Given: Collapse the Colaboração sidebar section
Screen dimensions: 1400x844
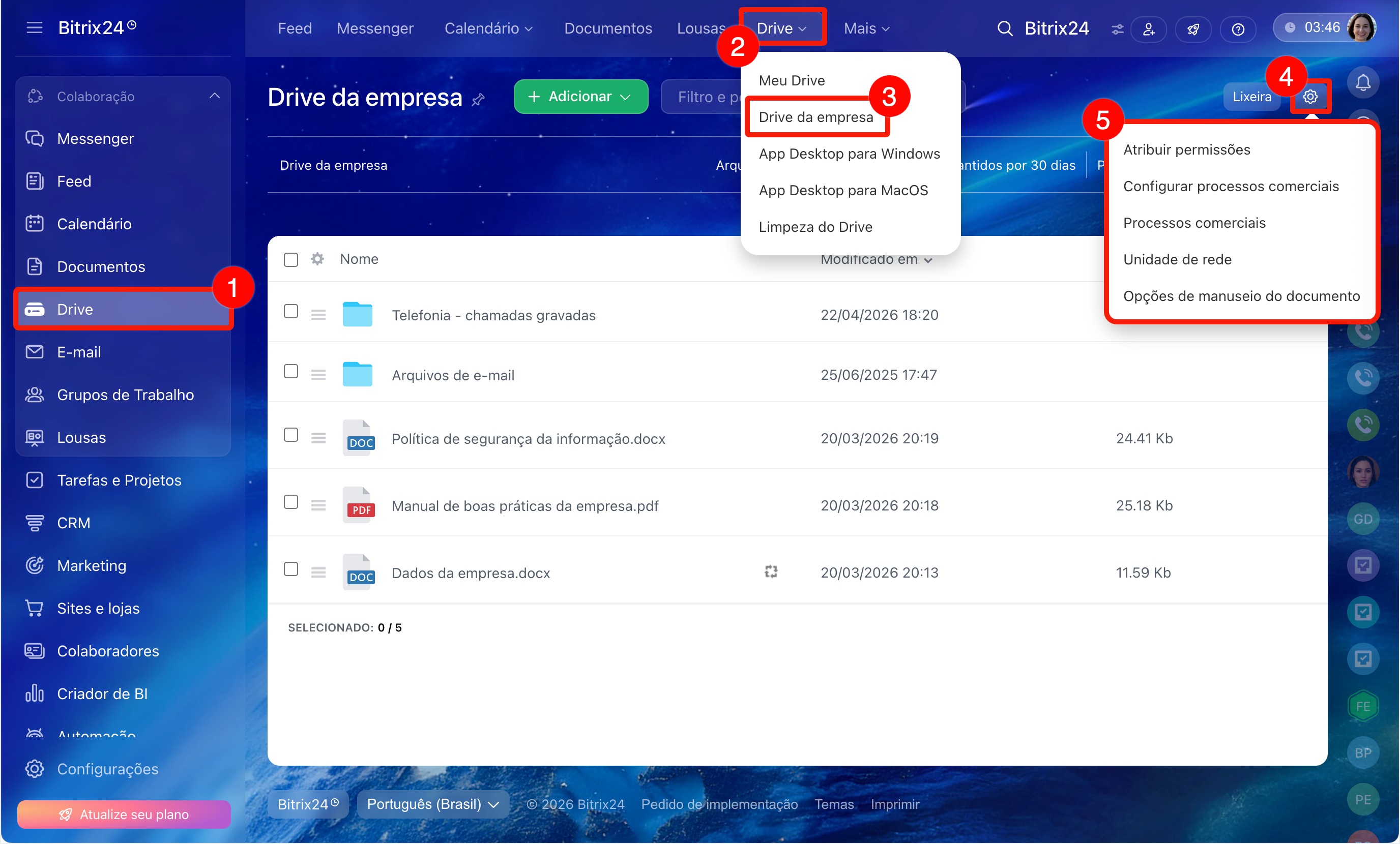Looking at the screenshot, I should [214, 96].
